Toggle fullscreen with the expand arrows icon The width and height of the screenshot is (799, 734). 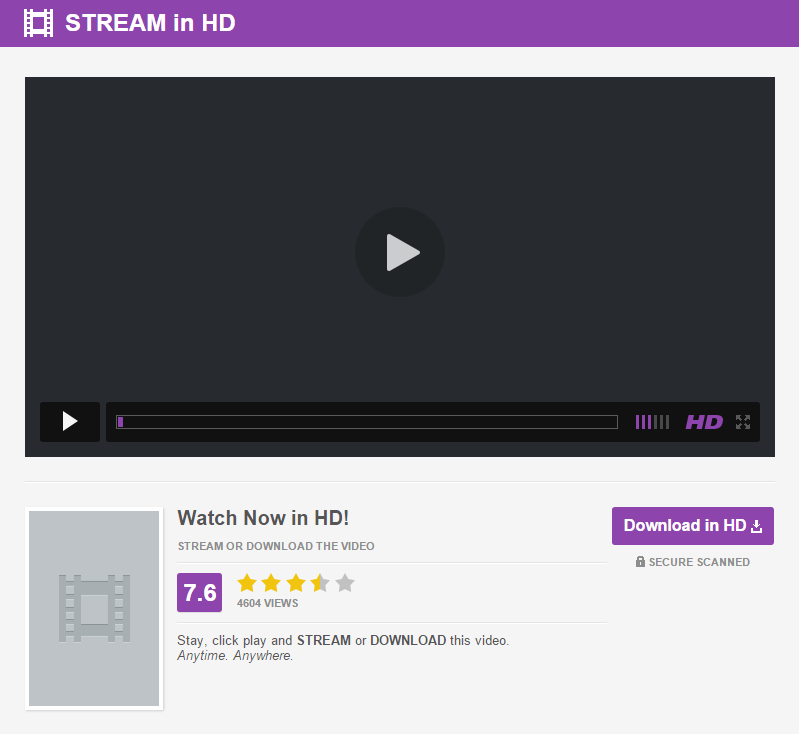[x=743, y=422]
